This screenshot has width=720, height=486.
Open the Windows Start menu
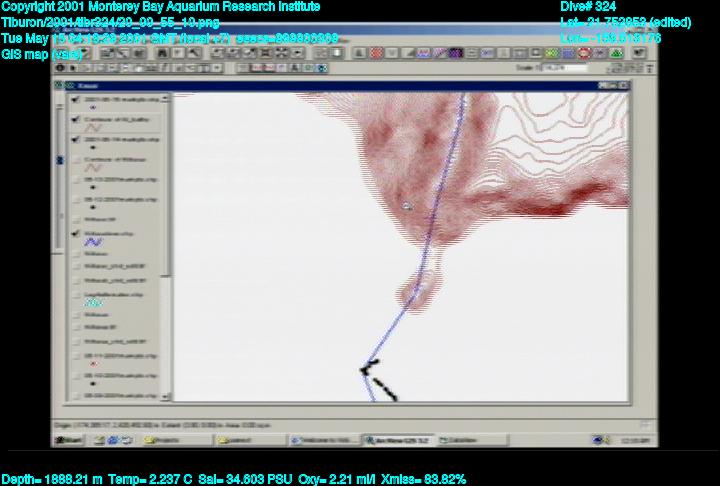coord(69,440)
